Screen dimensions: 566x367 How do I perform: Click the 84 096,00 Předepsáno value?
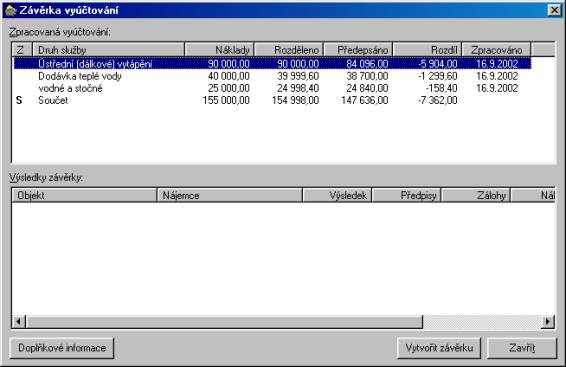(x=367, y=64)
